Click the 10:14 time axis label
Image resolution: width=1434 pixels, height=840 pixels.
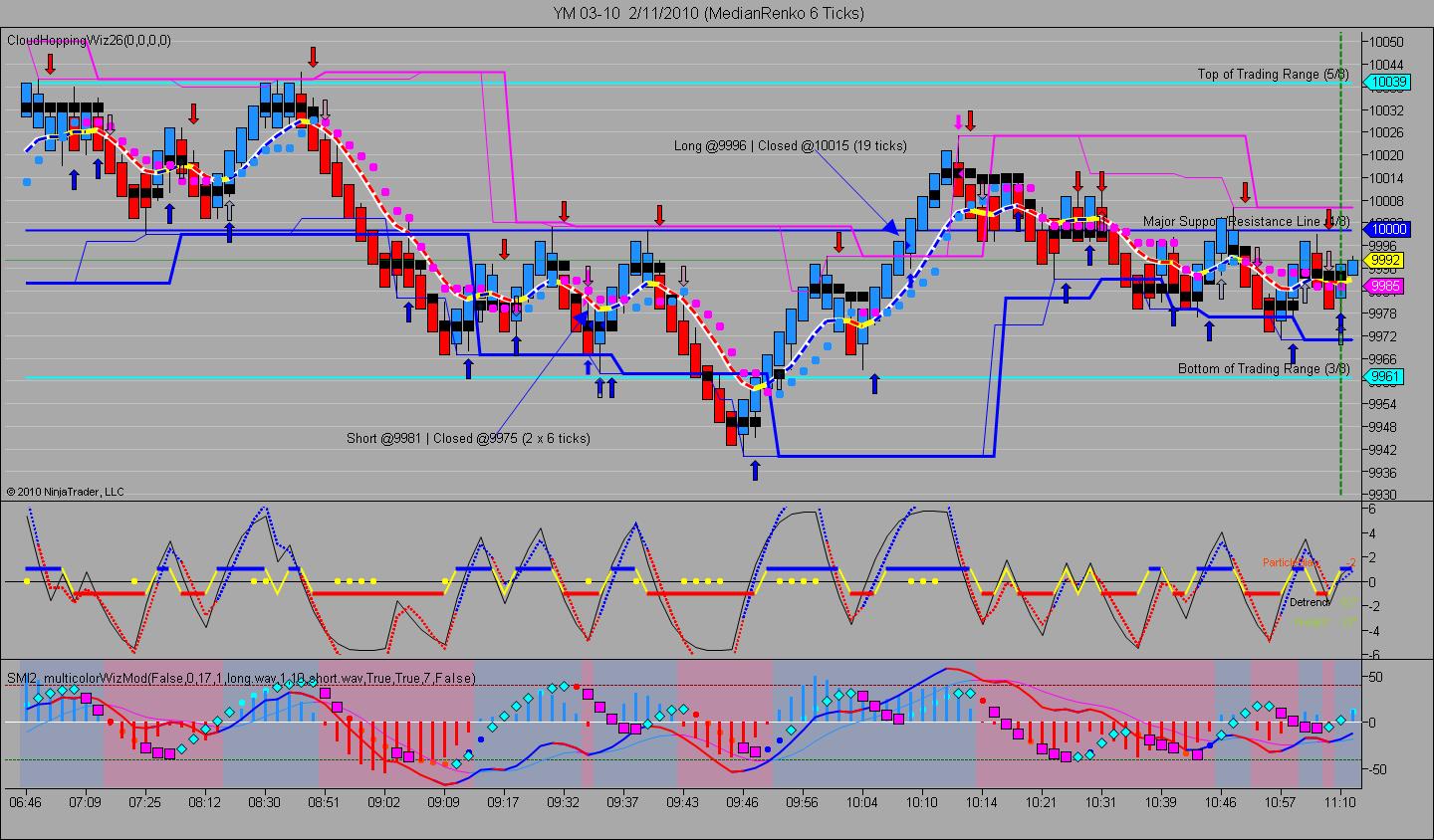click(981, 801)
